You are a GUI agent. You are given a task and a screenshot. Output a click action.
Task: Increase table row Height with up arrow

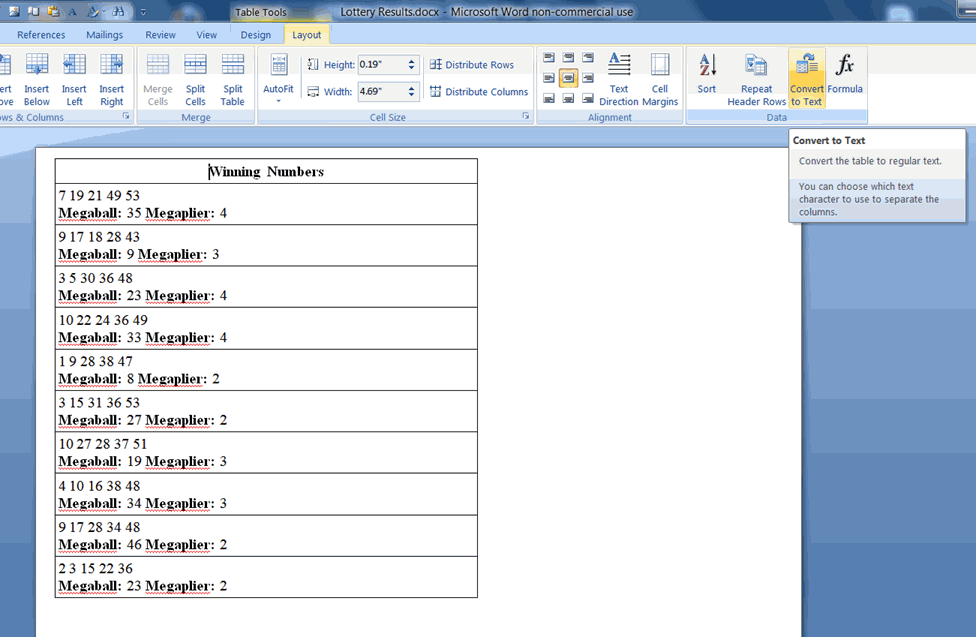411,62
